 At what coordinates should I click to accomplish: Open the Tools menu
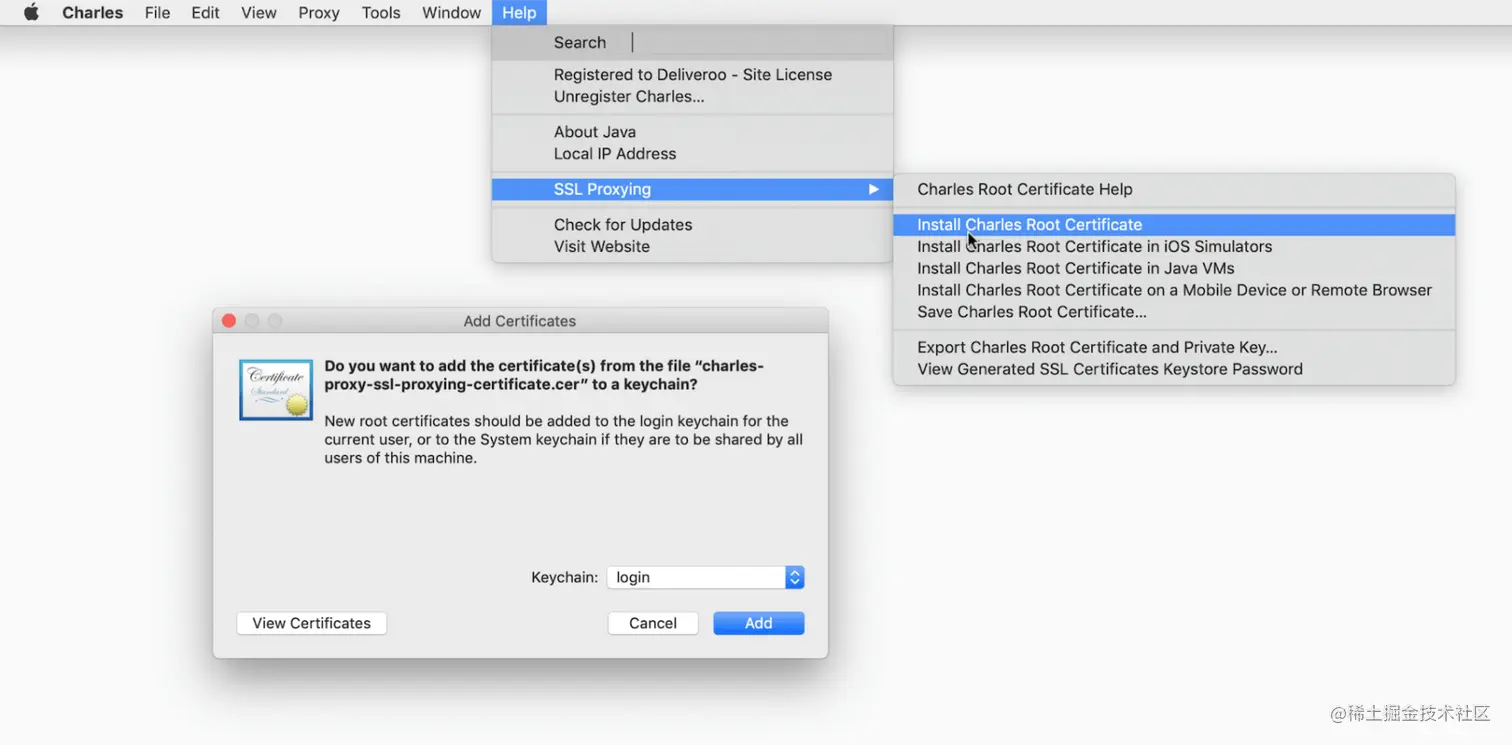(381, 13)
